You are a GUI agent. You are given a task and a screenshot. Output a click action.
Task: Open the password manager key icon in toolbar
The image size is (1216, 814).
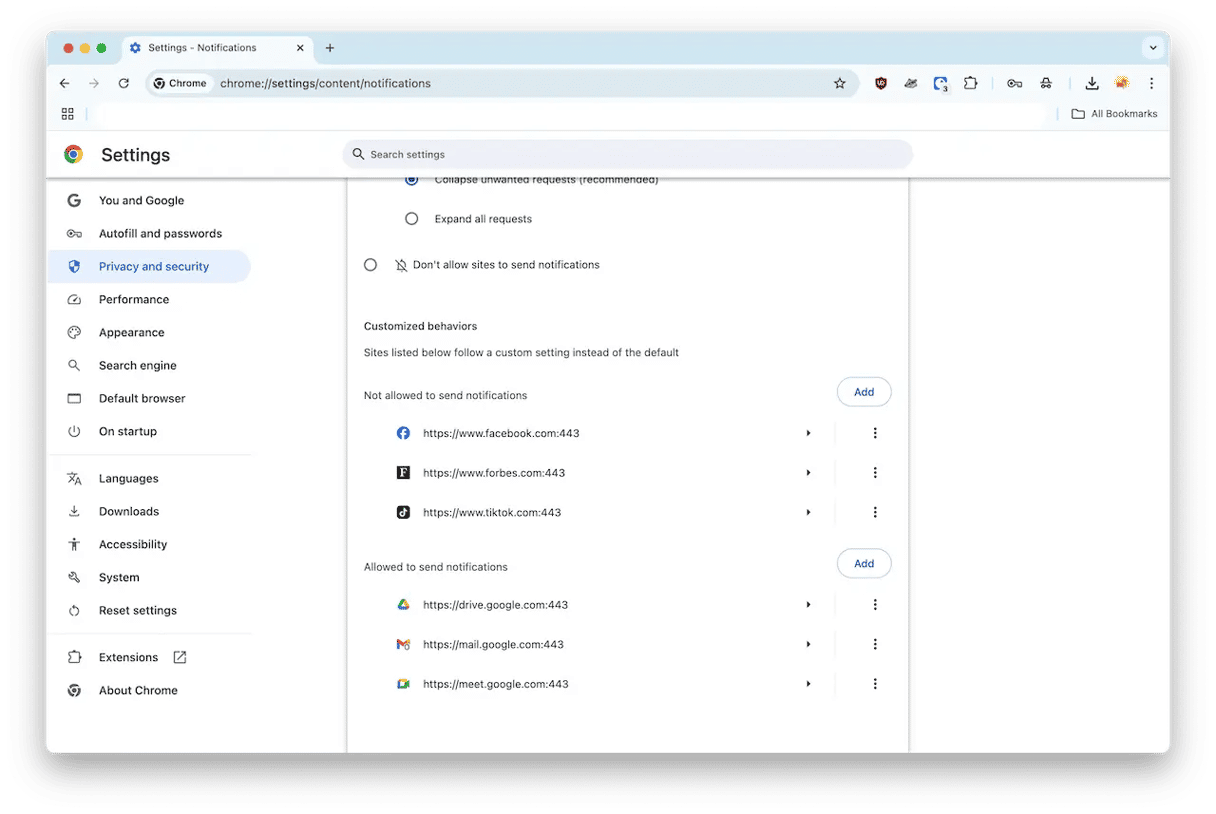1014,84
